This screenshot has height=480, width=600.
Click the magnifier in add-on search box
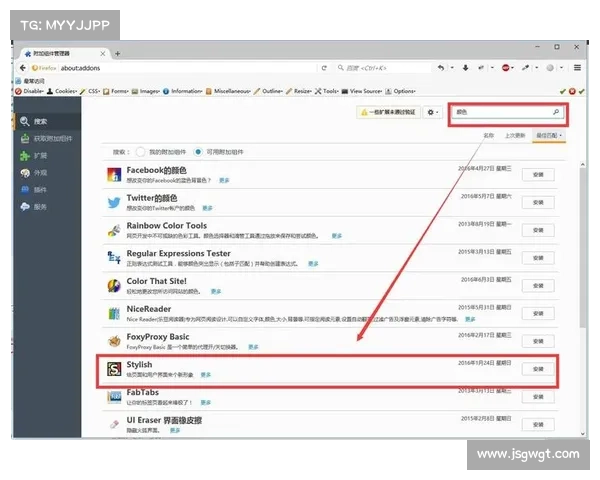pyautogui.click(x=556, y=112)
